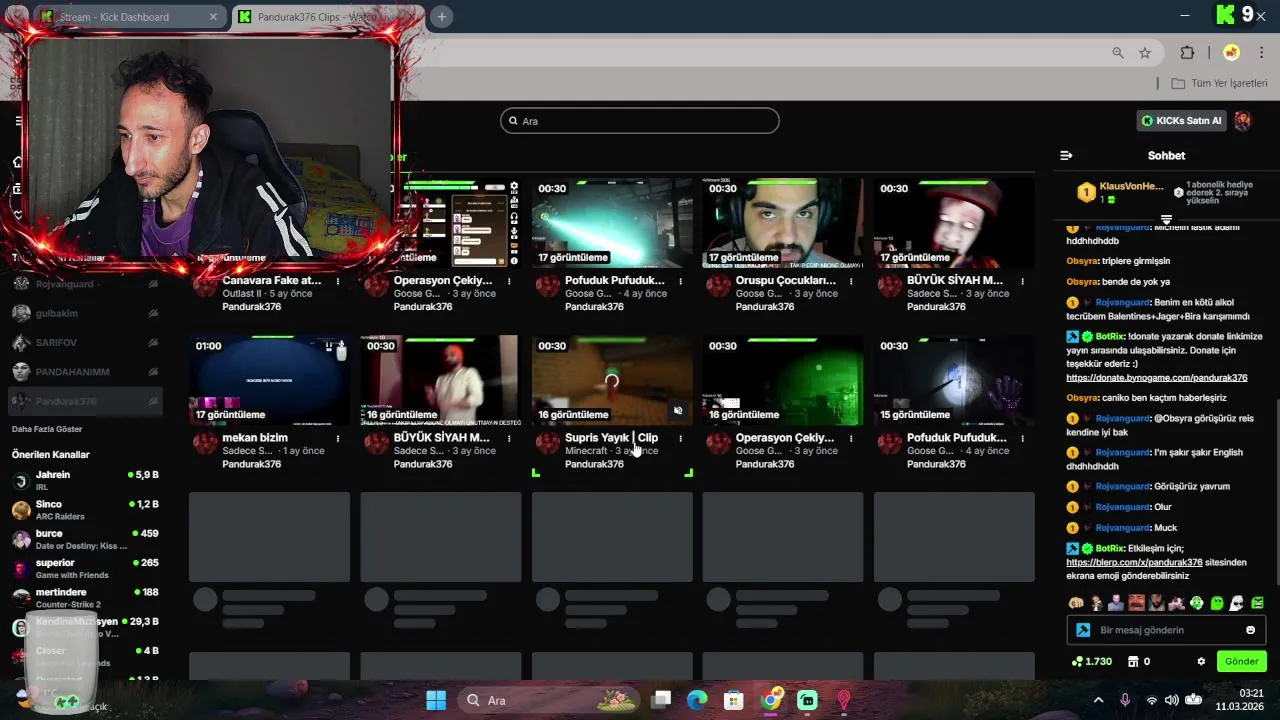Open the KICKs Satın Al button
The height and width of the screenshot is (720, 1280).
point(1182,121)
